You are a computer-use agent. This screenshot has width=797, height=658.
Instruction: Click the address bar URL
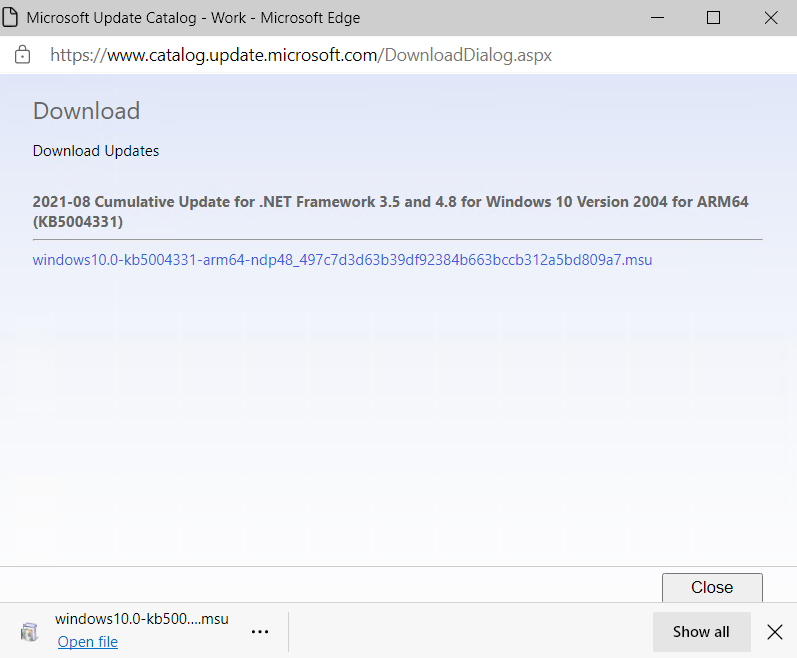coord(301,55)
